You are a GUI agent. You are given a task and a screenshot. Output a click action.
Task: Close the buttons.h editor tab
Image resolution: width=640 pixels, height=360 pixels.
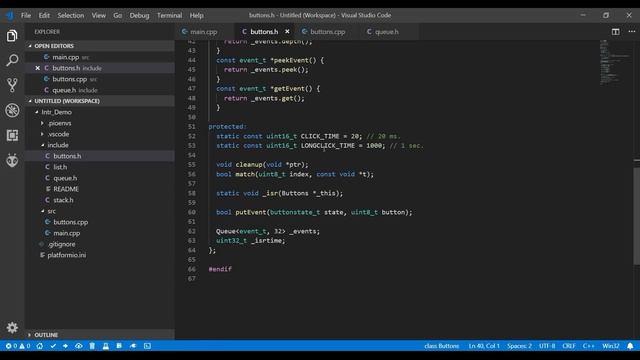(x=287, y=31)
